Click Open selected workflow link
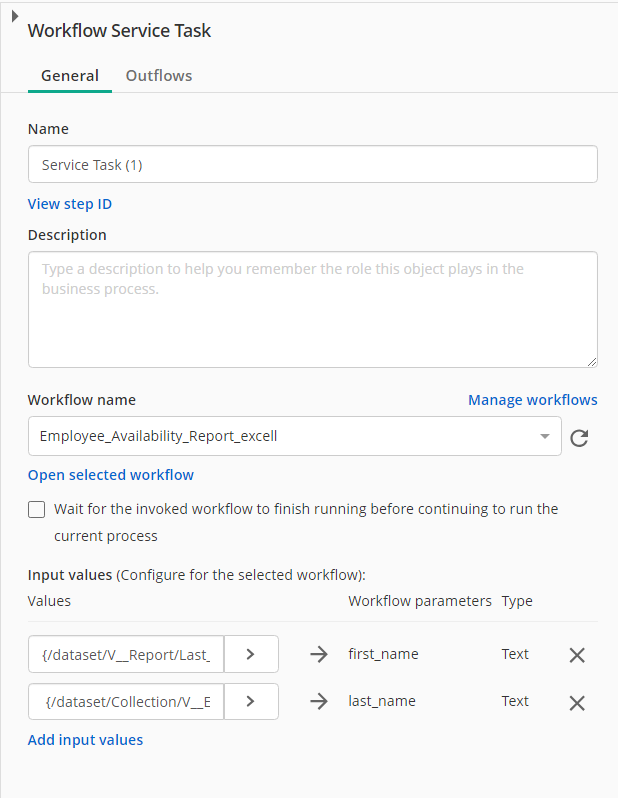This screenshot has width=618, height=798. [x=111, y=475]
